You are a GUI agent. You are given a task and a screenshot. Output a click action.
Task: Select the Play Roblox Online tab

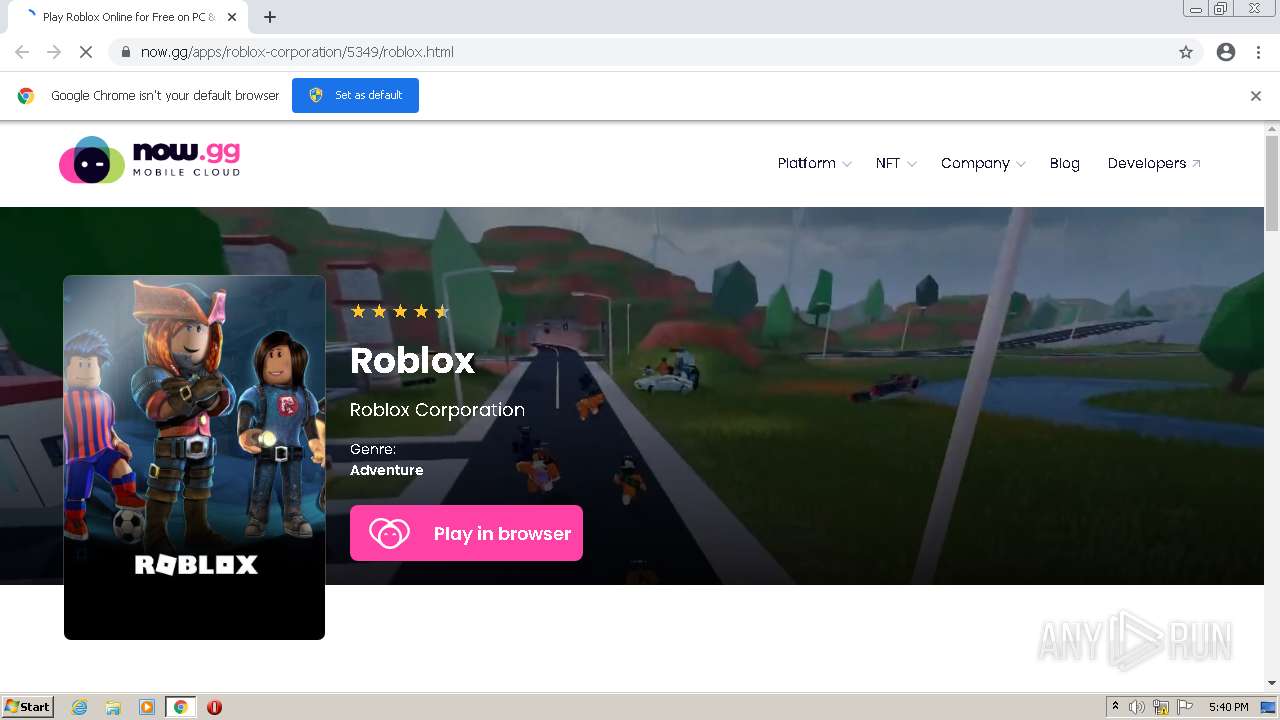click(x=127, y=17)
